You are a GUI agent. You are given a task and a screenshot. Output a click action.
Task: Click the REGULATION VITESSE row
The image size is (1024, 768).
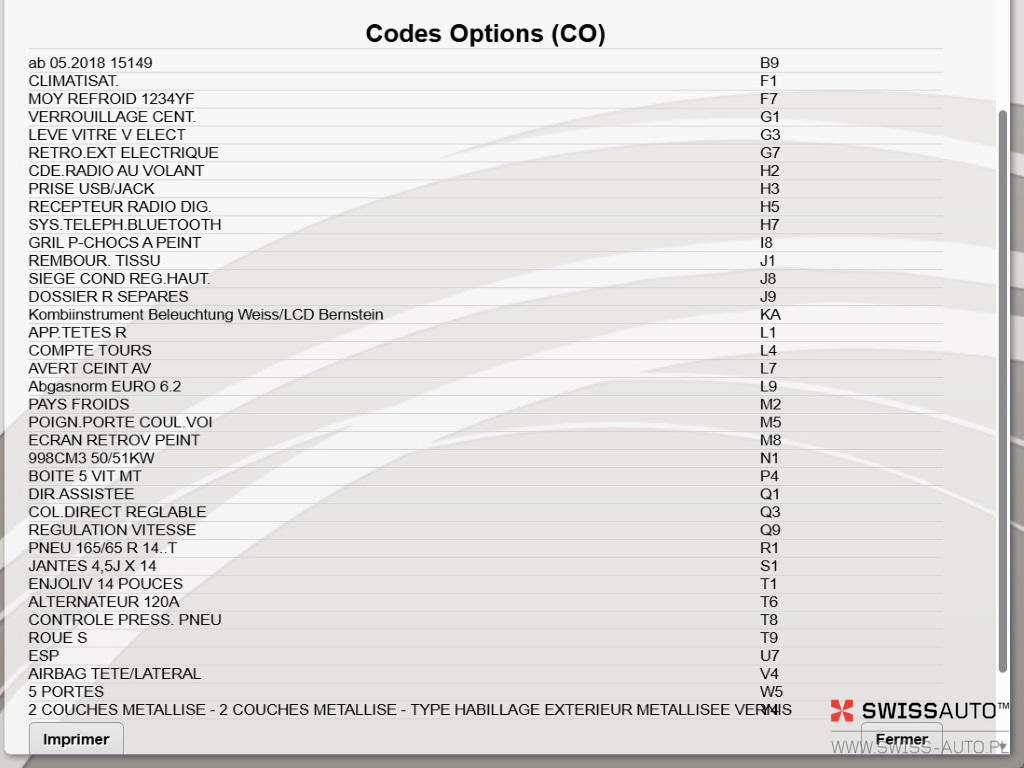point(485,530)
